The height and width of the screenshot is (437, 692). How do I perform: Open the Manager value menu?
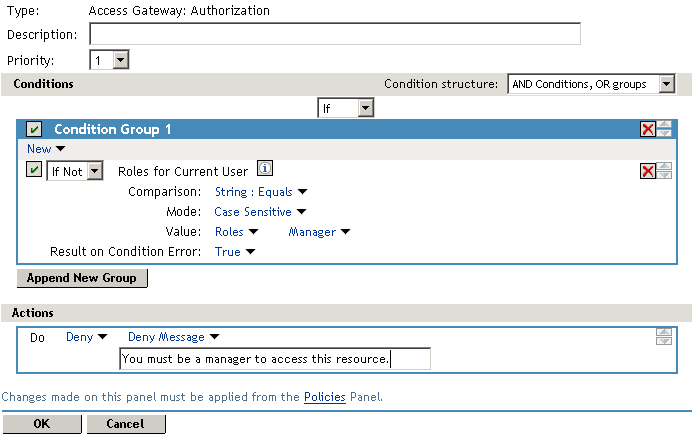coord(319,232)
